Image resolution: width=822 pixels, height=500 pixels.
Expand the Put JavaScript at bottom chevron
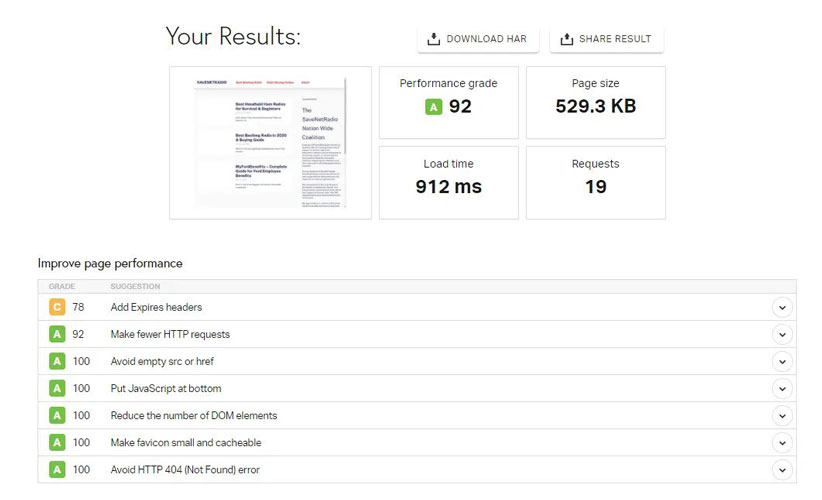coord(782,389)
